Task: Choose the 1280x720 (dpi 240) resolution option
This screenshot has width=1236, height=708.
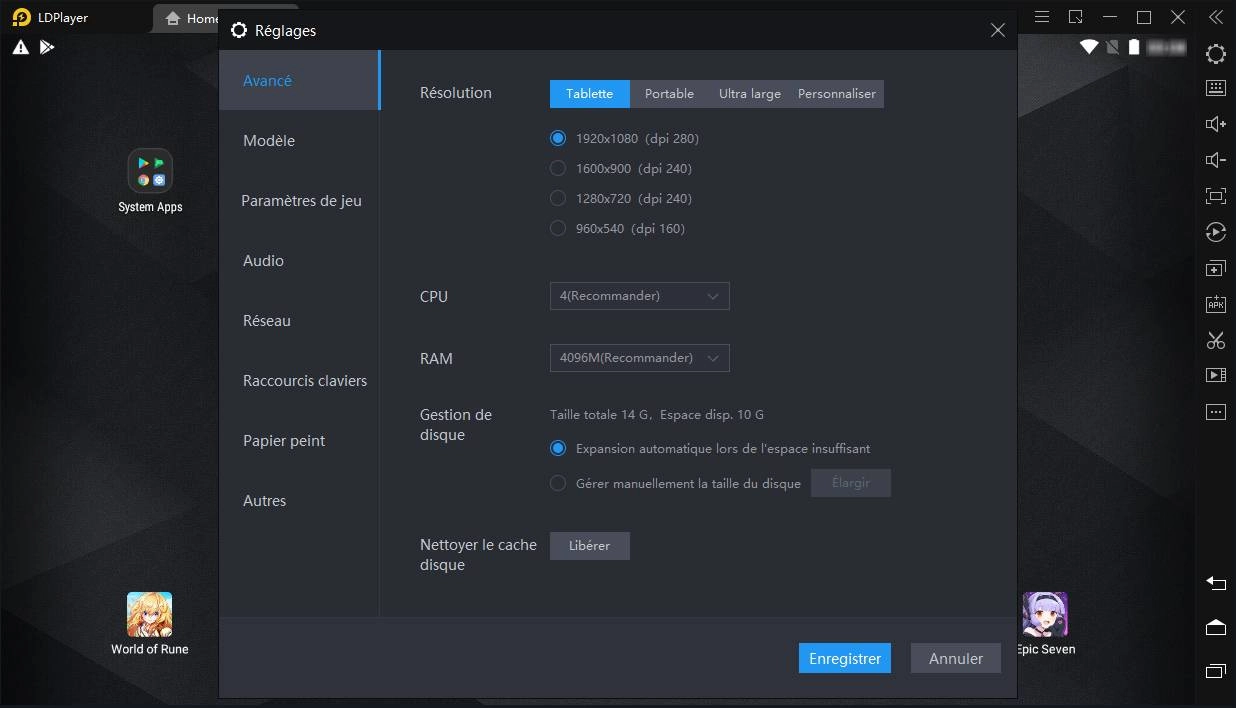Action: click(559, 199)
